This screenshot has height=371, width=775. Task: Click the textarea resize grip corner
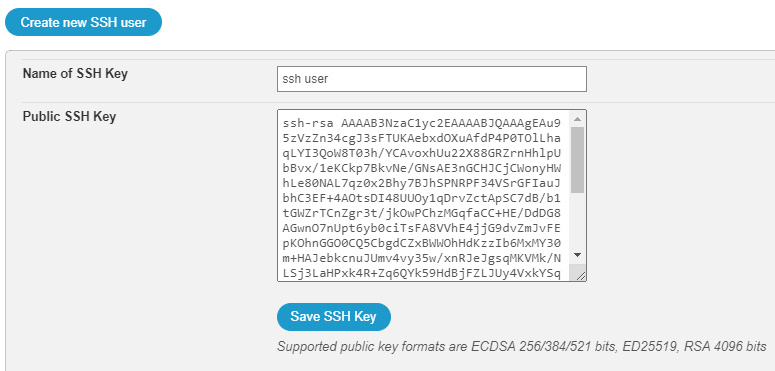tap(581, 276)
